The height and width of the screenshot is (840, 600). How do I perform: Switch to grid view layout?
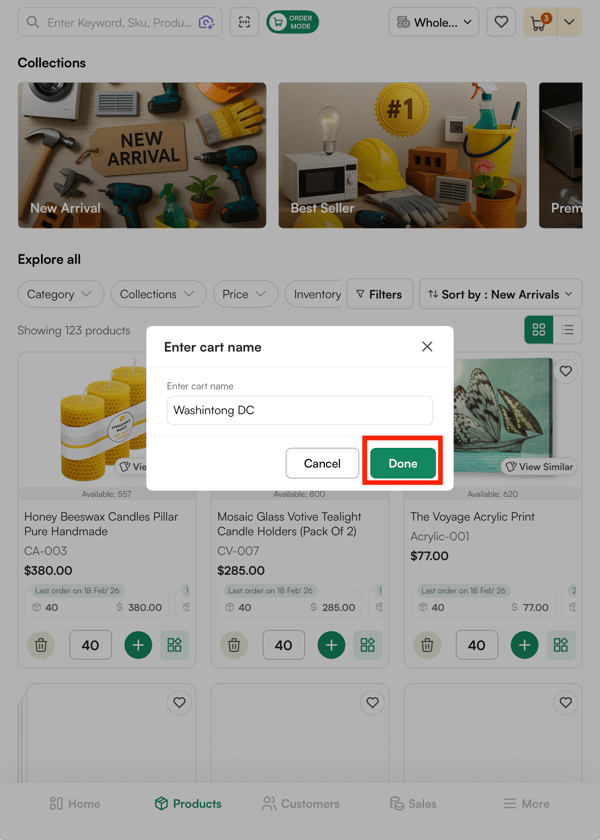pos(539,330)
